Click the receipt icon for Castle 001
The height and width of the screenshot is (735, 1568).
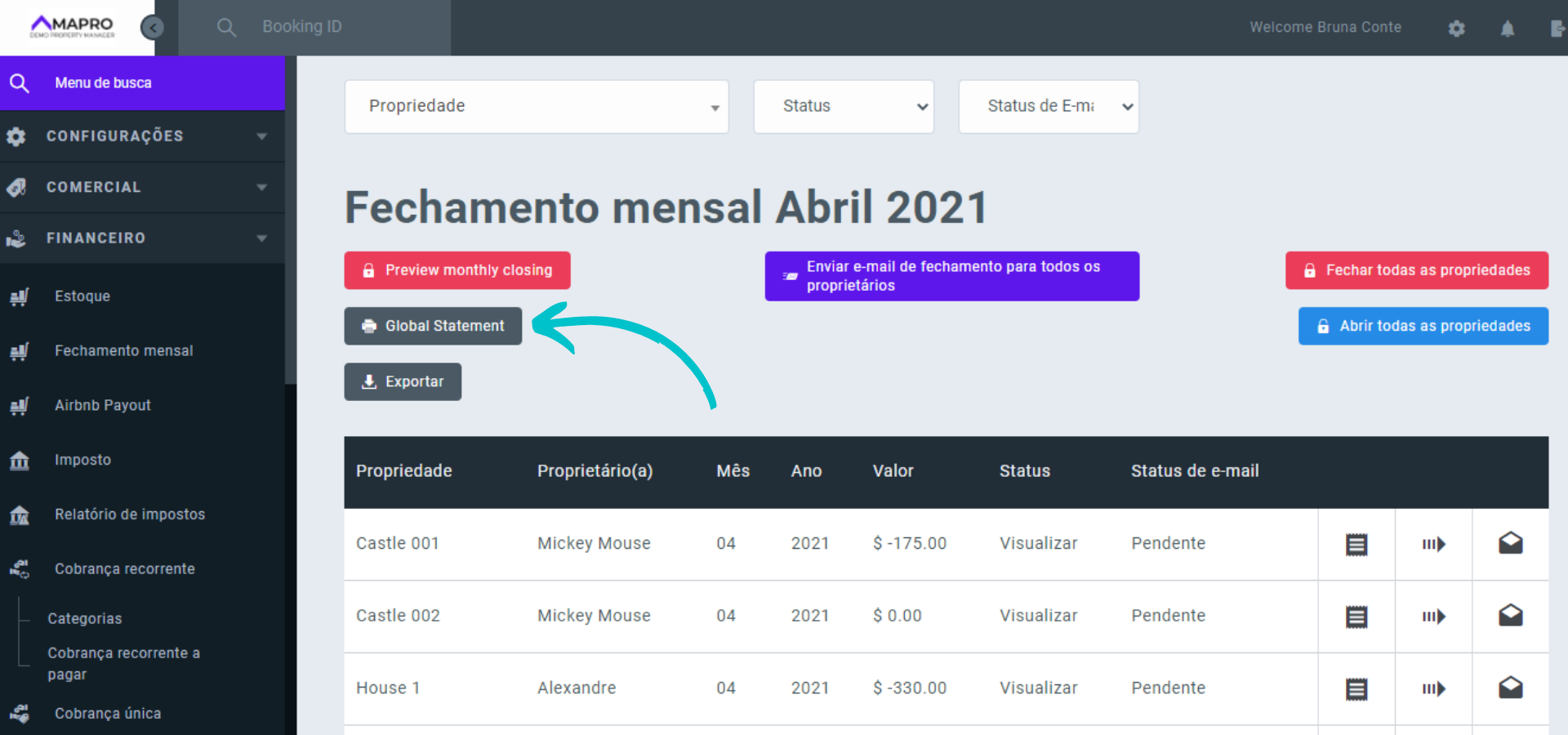click(1356, 543)
